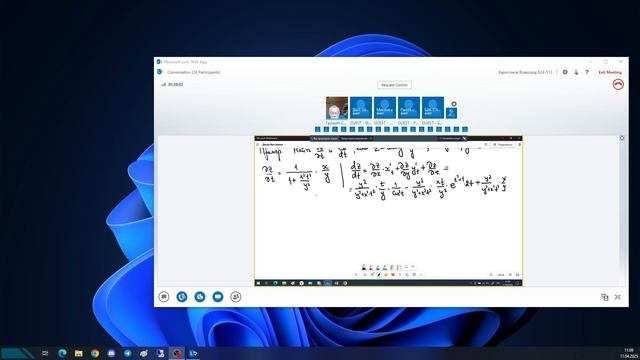Hang up with red phone button
Screen dimensions: 640x360
coord(618,84)
